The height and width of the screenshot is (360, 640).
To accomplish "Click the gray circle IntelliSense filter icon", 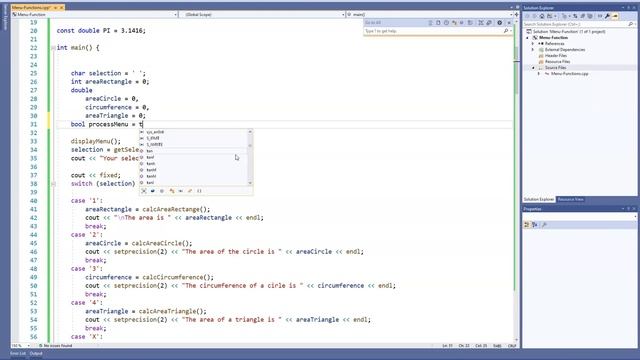I will coord(162,191).
